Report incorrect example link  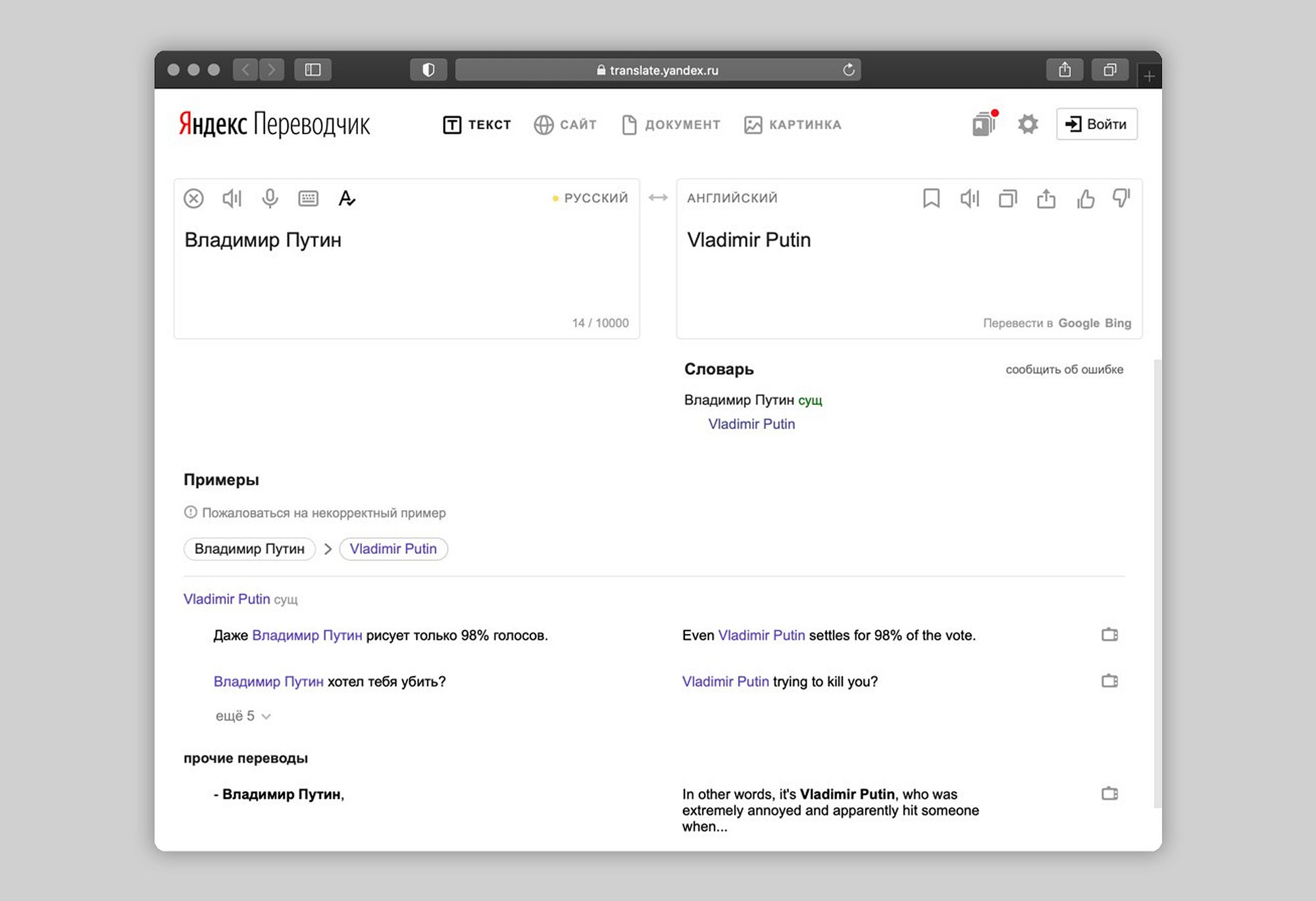(315, 513)
